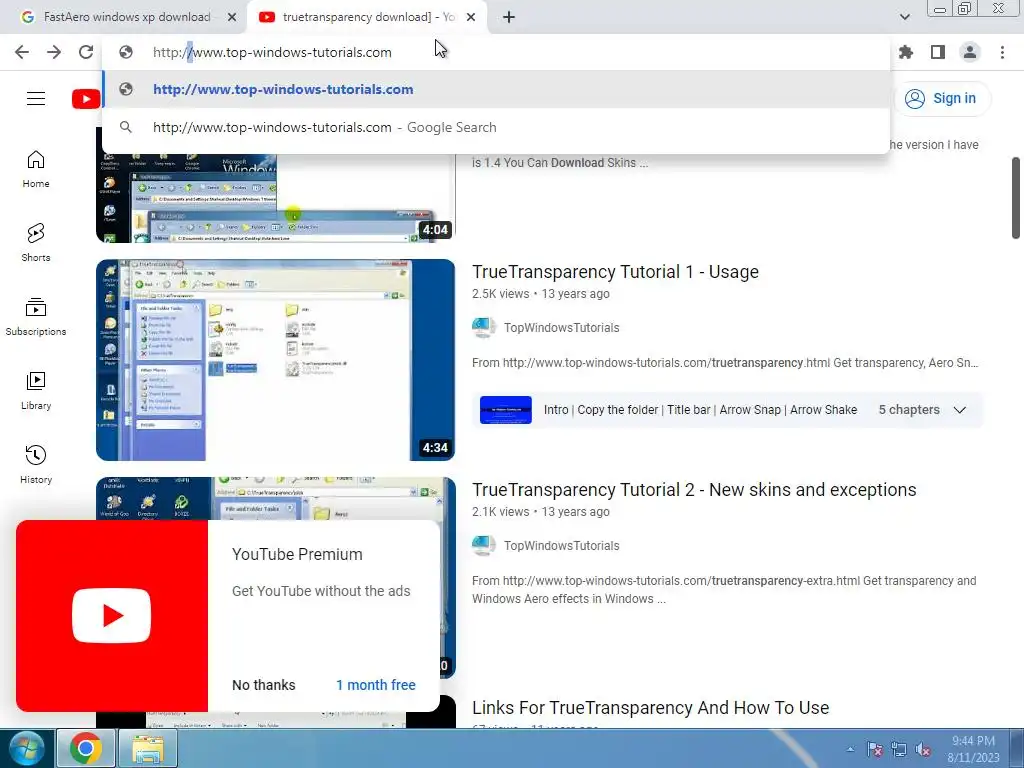Click the '2.5K views • 13 years ago' text
The image size is (1024, 768).
(x=541, y=294)
